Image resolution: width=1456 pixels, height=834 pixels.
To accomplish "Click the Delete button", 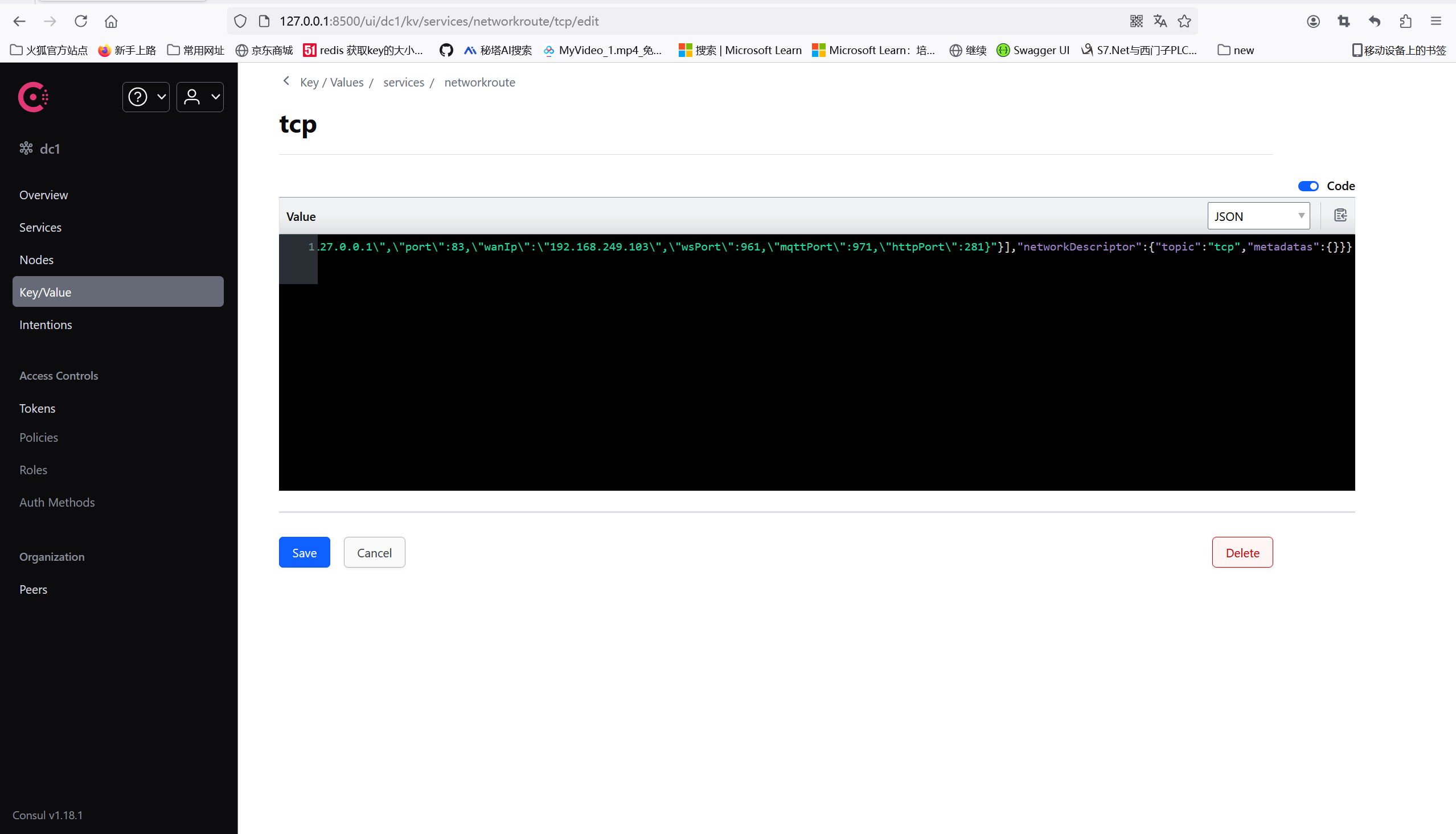I will click(x=1243, y=552).
